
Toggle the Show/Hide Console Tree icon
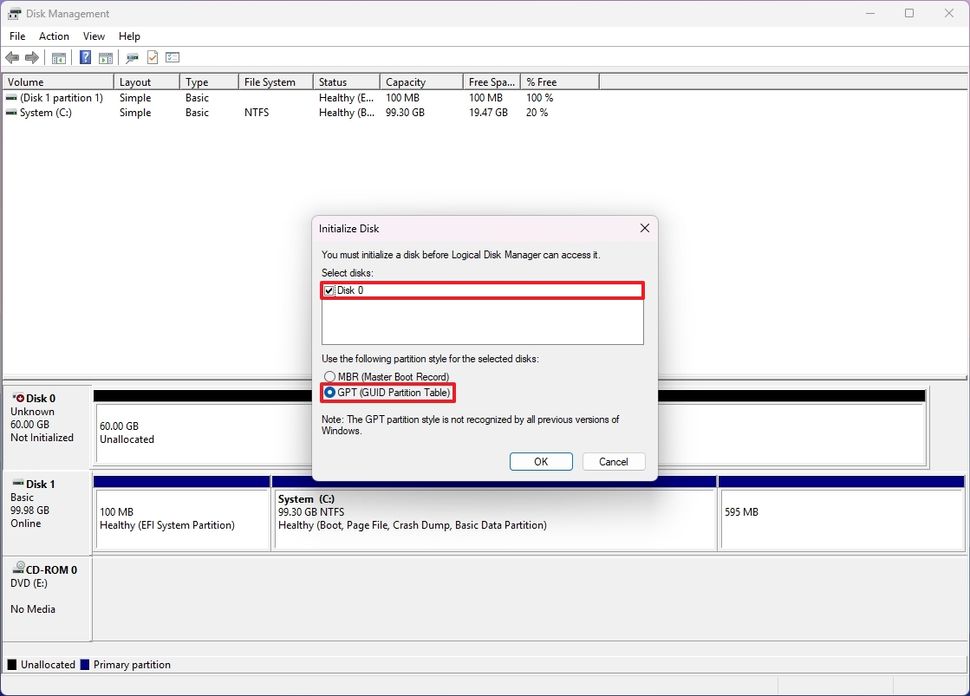pyautogui.click(x=58, y=57)
